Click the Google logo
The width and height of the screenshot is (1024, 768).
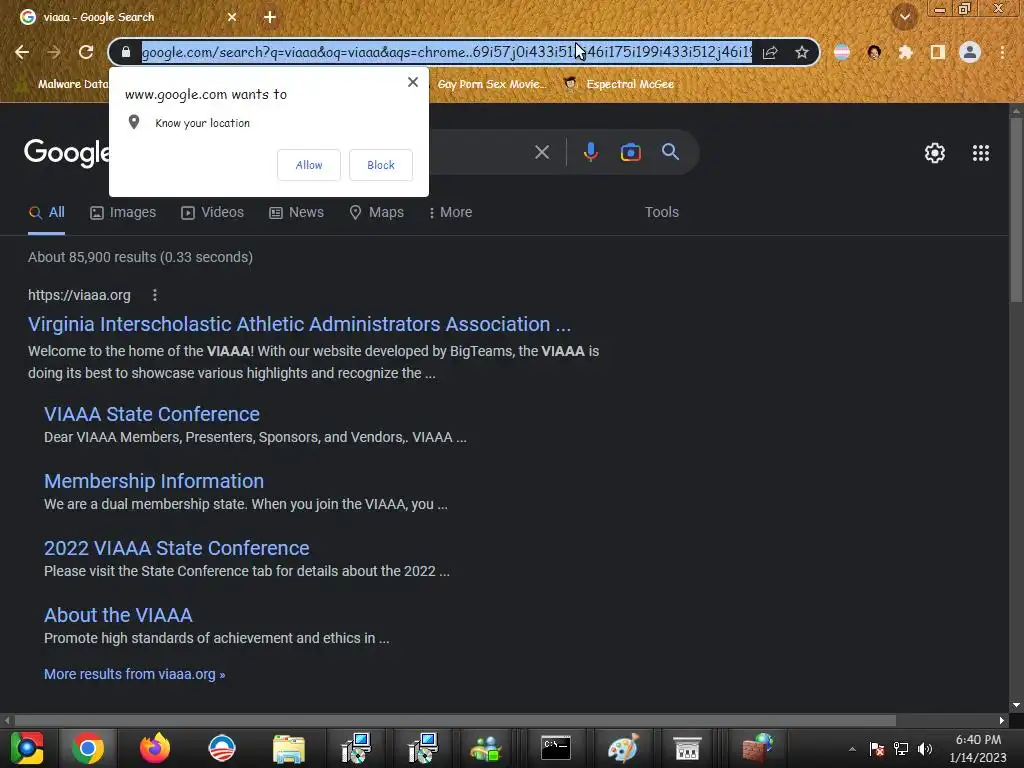tap(67, 153)
